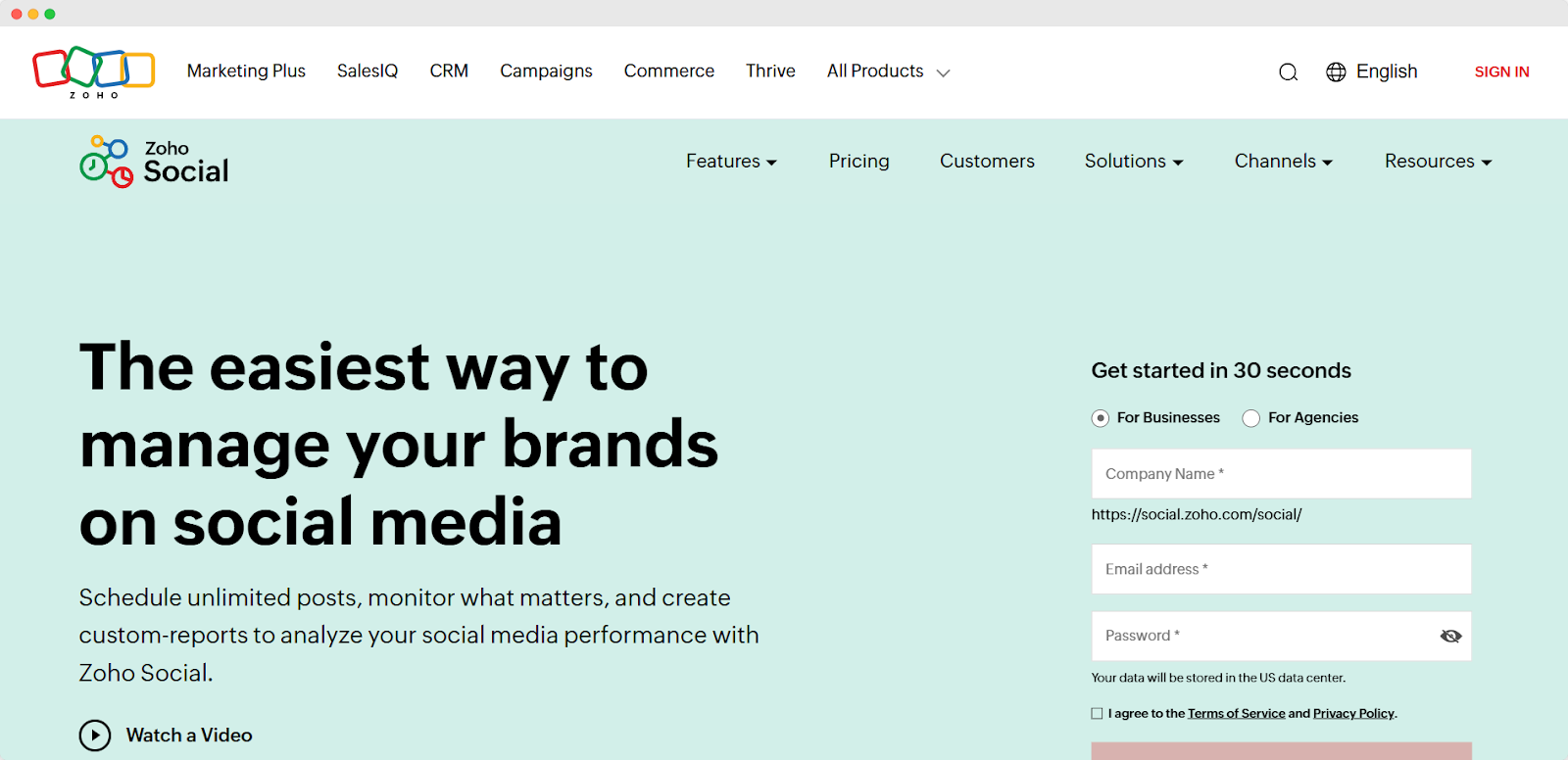Open the search magnifier icon
The width and height of the screenshot is (1568, 760).
pos(1288,72)
